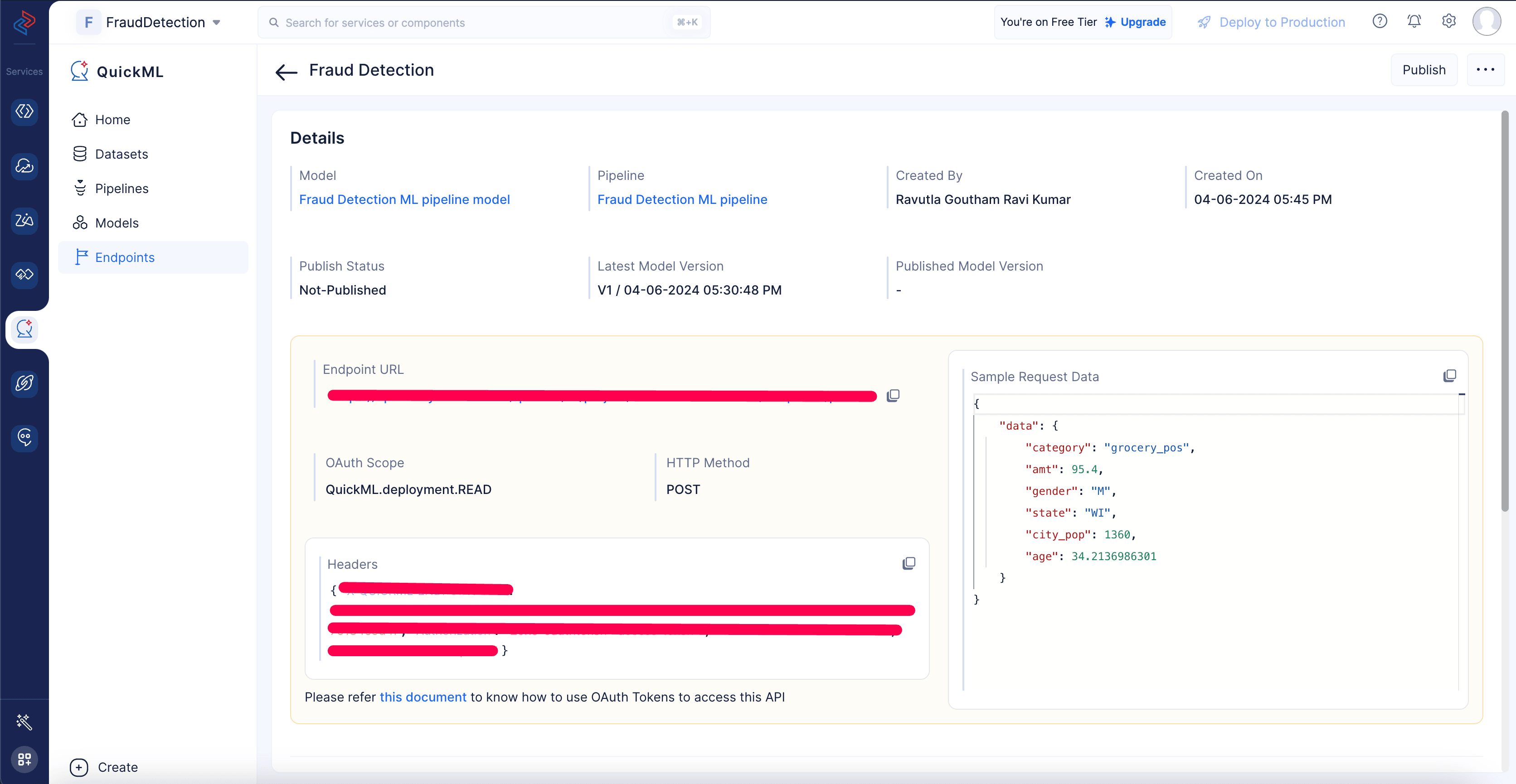The height and width of the screenshot is (784, 1516).
Task: Click the plus icon next to Create
Action: [79, 767]
